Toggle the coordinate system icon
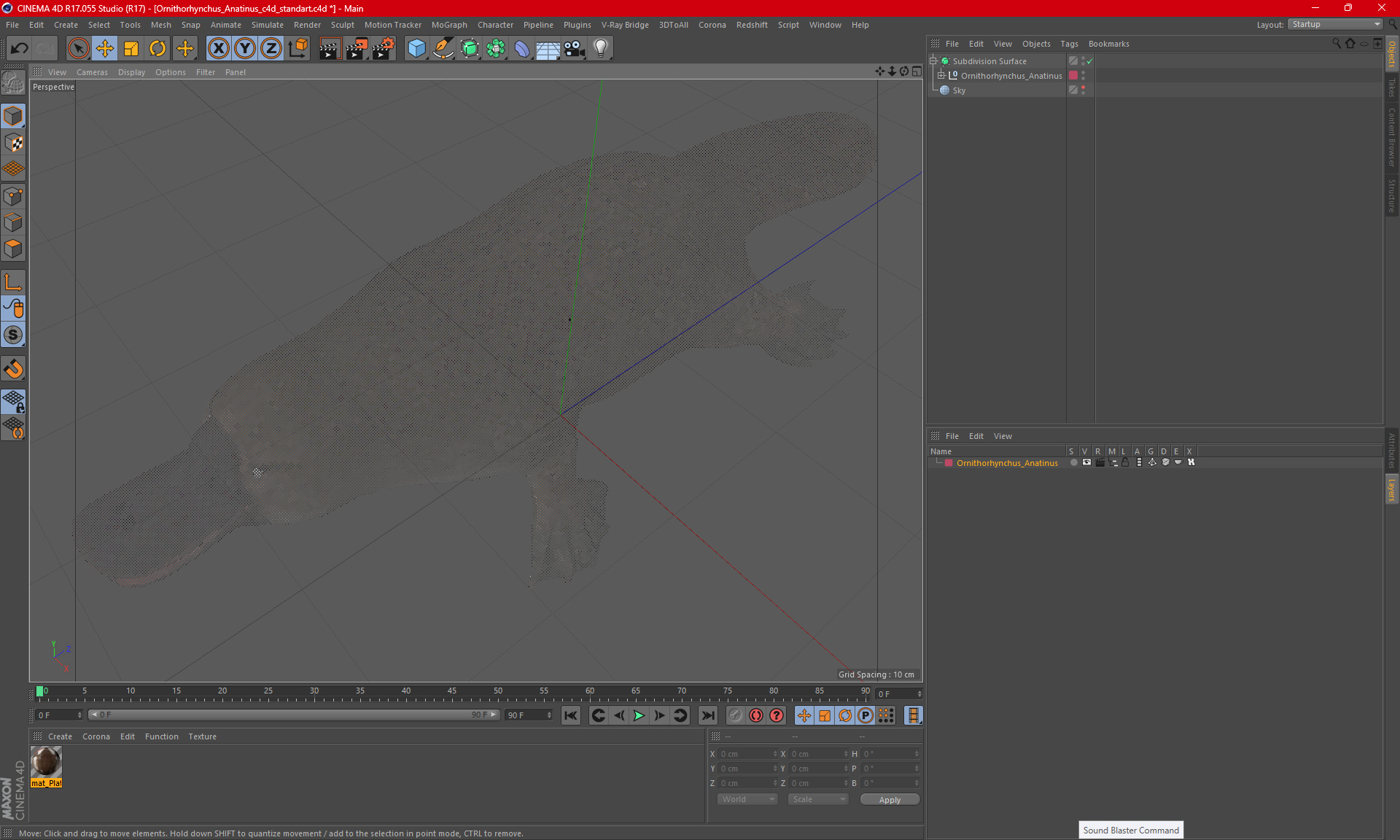Viewport: 1400px width, 840px height. (297, 49)
